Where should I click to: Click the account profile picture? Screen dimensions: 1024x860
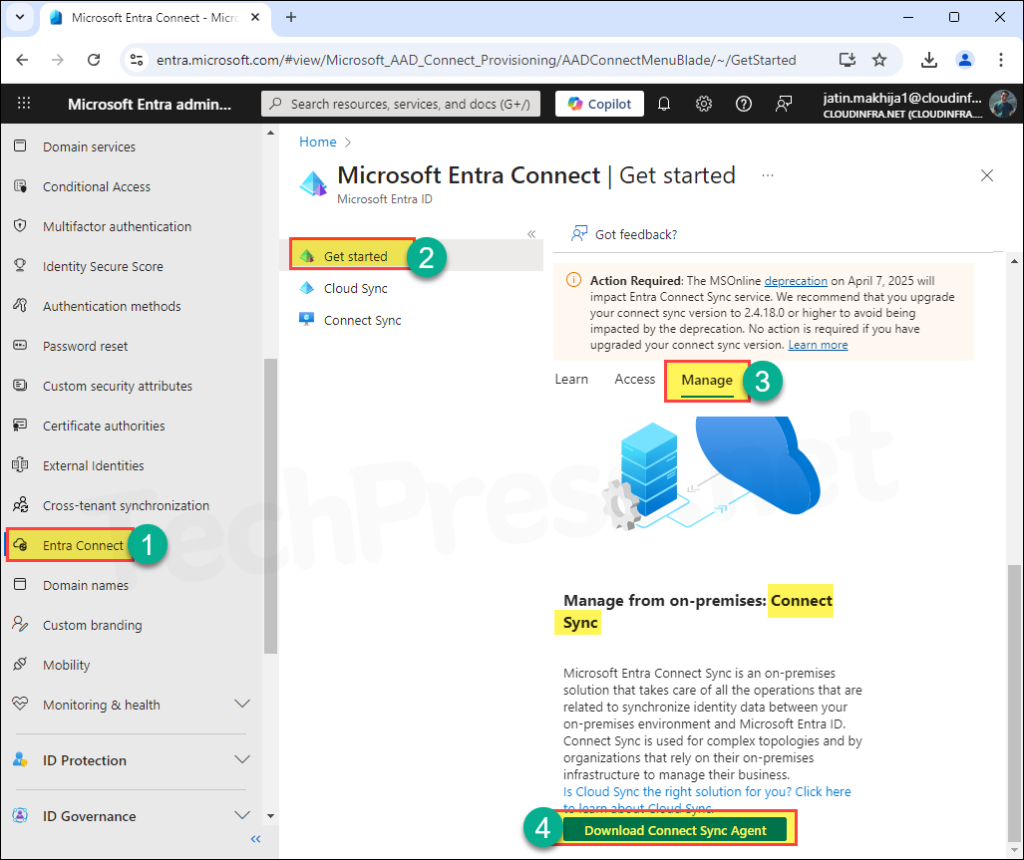[1002, 104]
